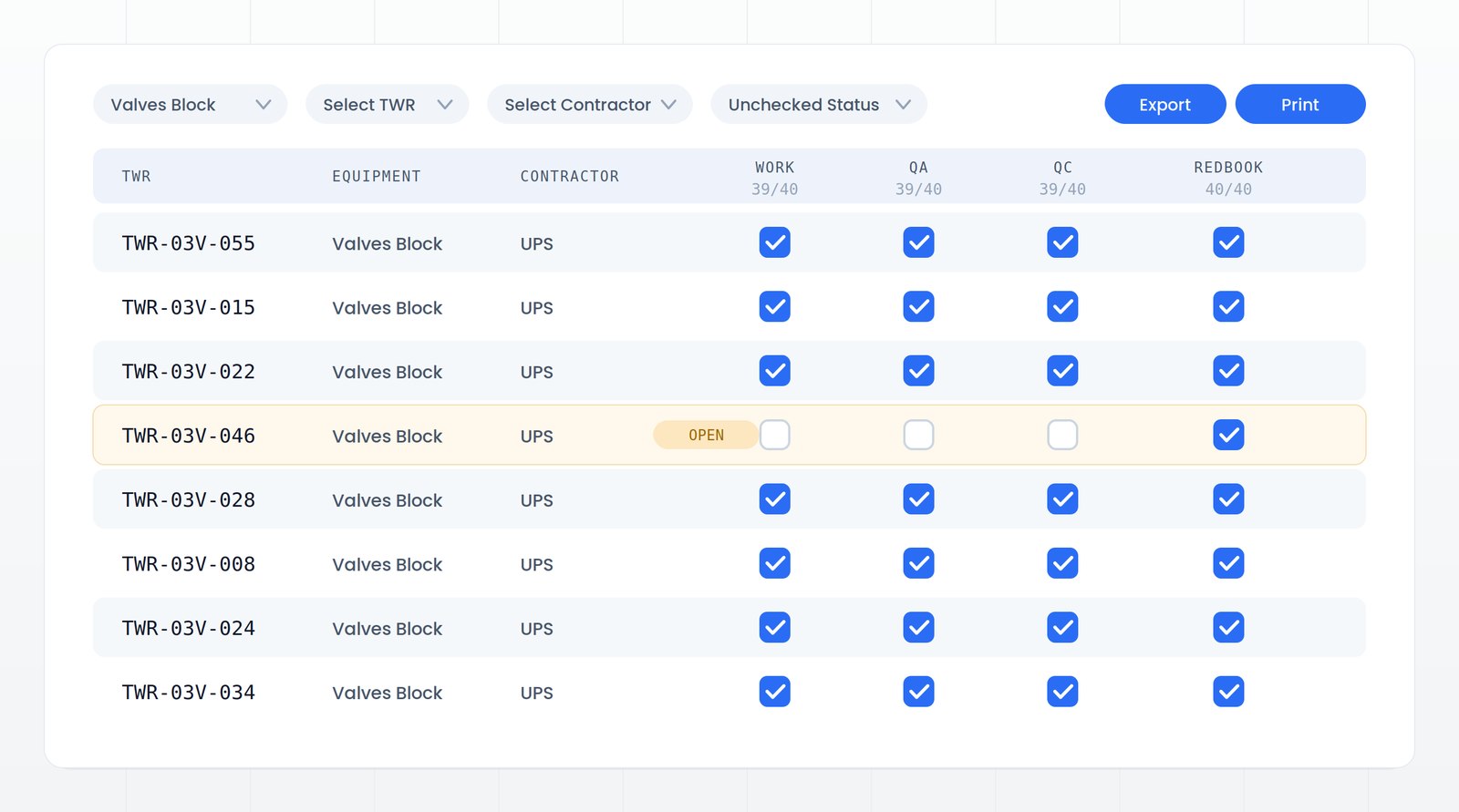Click UPS contractor in TWR-03V-055 row

[x=536, y=244]
